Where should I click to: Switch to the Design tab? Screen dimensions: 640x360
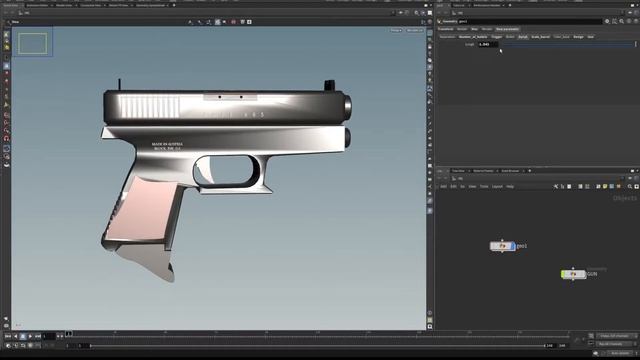pyautogui.click(x=578, y=37)
